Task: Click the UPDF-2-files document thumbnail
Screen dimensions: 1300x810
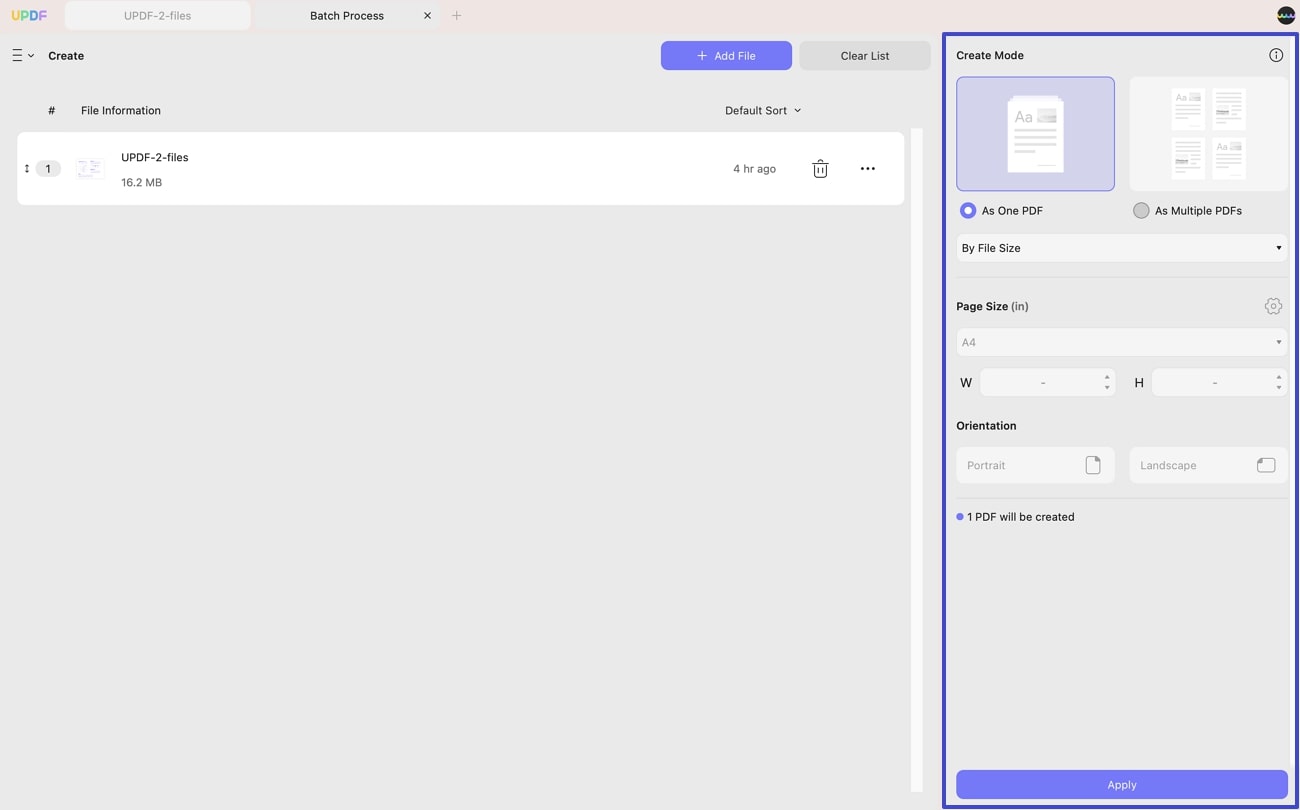Action: coord(90,169)
